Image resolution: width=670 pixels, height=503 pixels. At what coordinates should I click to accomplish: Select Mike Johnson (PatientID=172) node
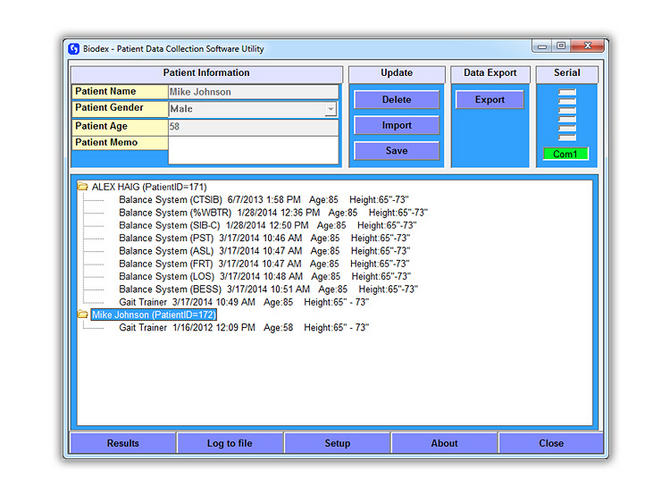point(154,315)
